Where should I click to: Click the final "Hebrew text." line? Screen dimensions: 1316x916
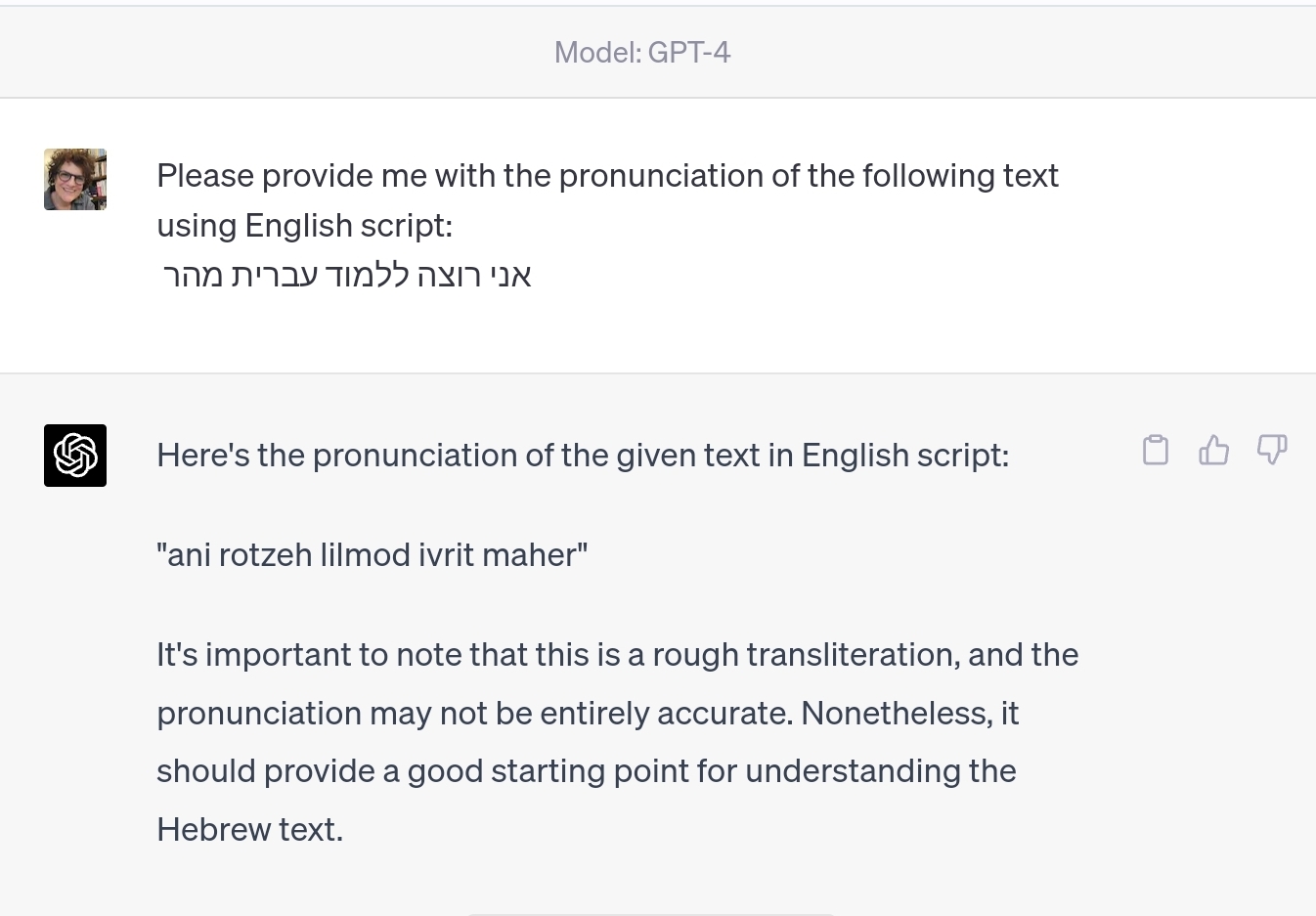point(249,830)
